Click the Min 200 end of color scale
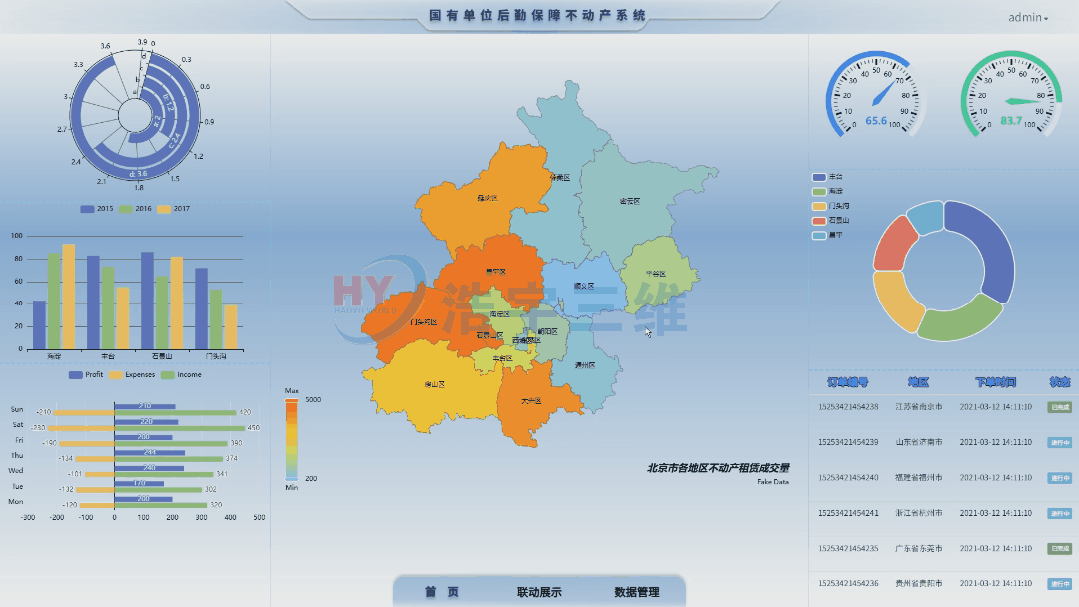Screen dimensions: 1079x607 click(x=292, y=479)
